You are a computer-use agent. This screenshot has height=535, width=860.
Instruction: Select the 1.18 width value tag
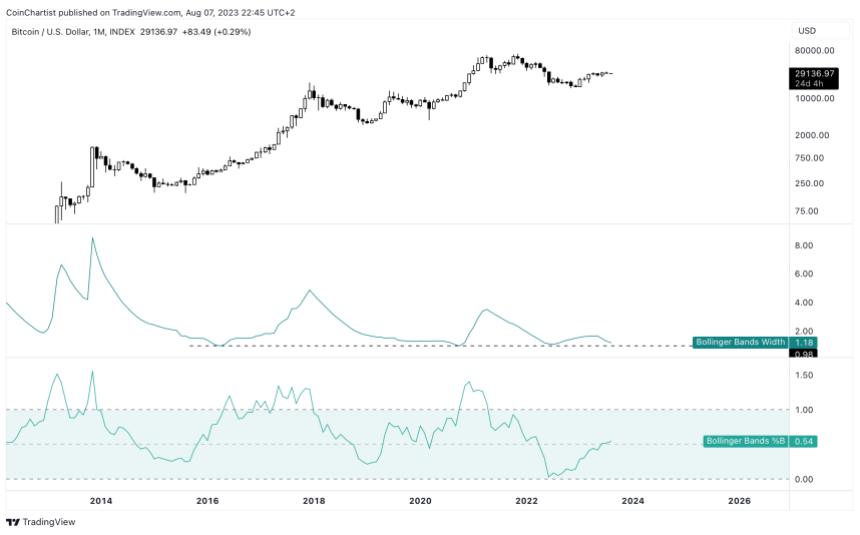pos(805,342)
